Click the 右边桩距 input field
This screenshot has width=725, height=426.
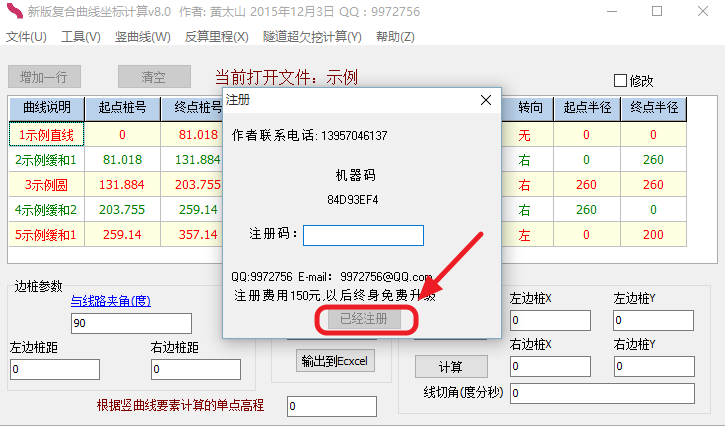point(196,370)
